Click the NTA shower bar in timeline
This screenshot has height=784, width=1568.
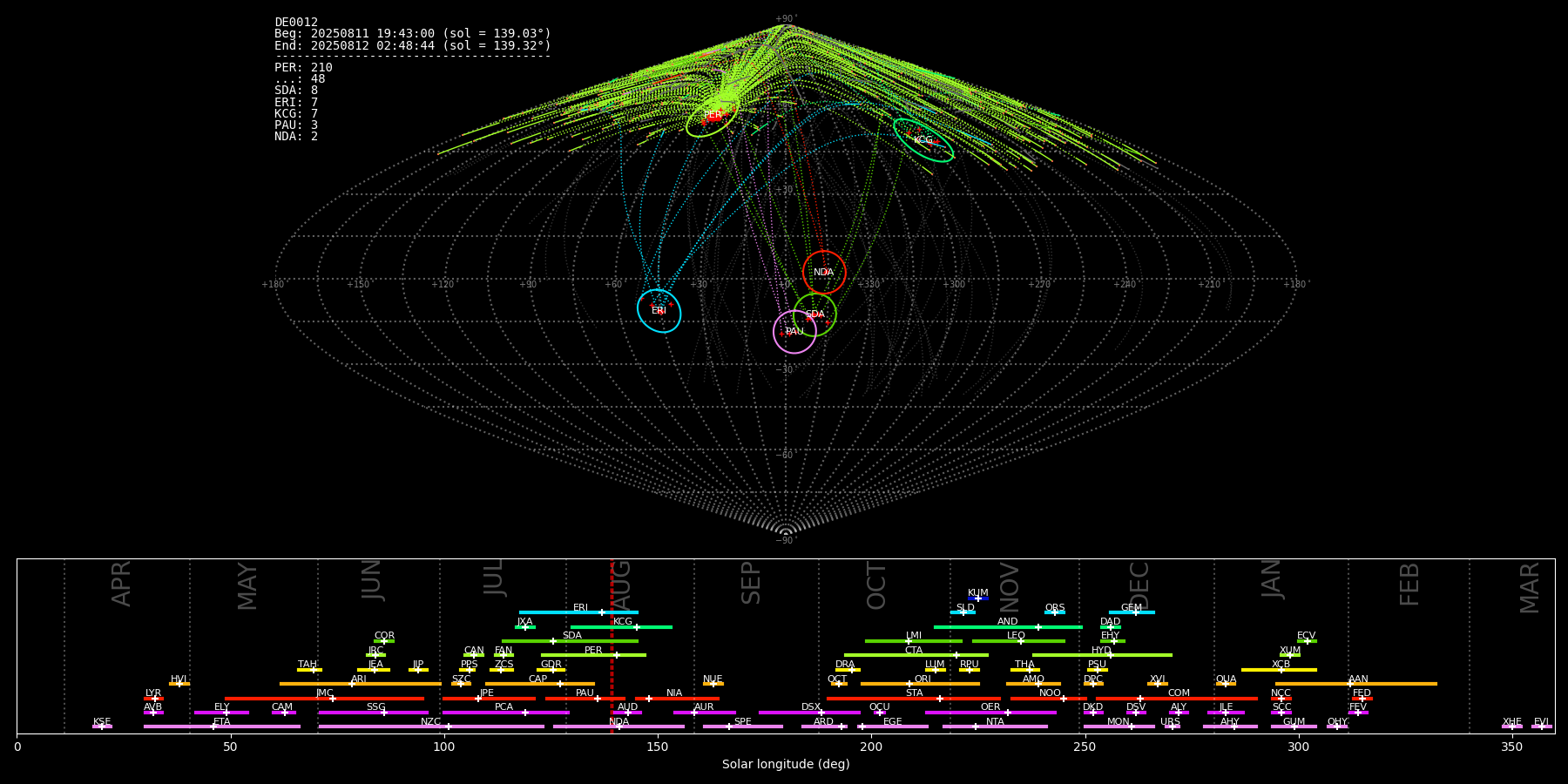coord(995,727)
